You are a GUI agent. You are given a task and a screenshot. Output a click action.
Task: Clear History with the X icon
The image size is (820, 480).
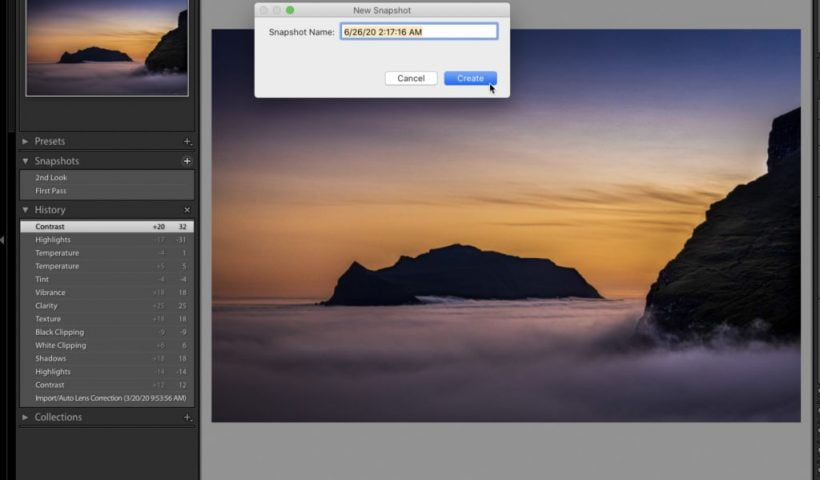click(187, 210)
